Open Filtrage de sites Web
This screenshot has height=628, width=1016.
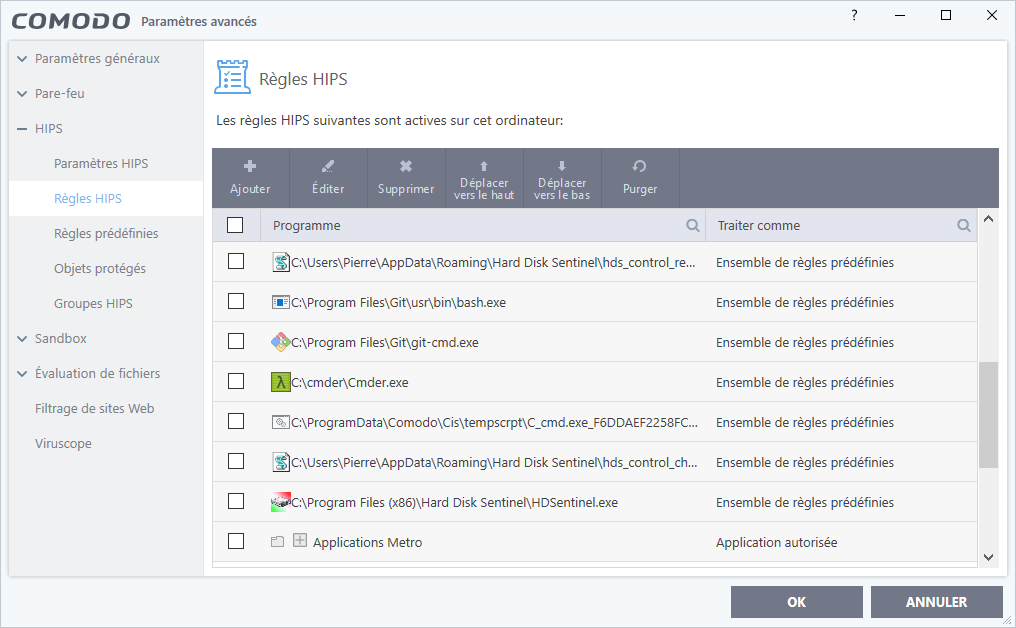(95, 408)
